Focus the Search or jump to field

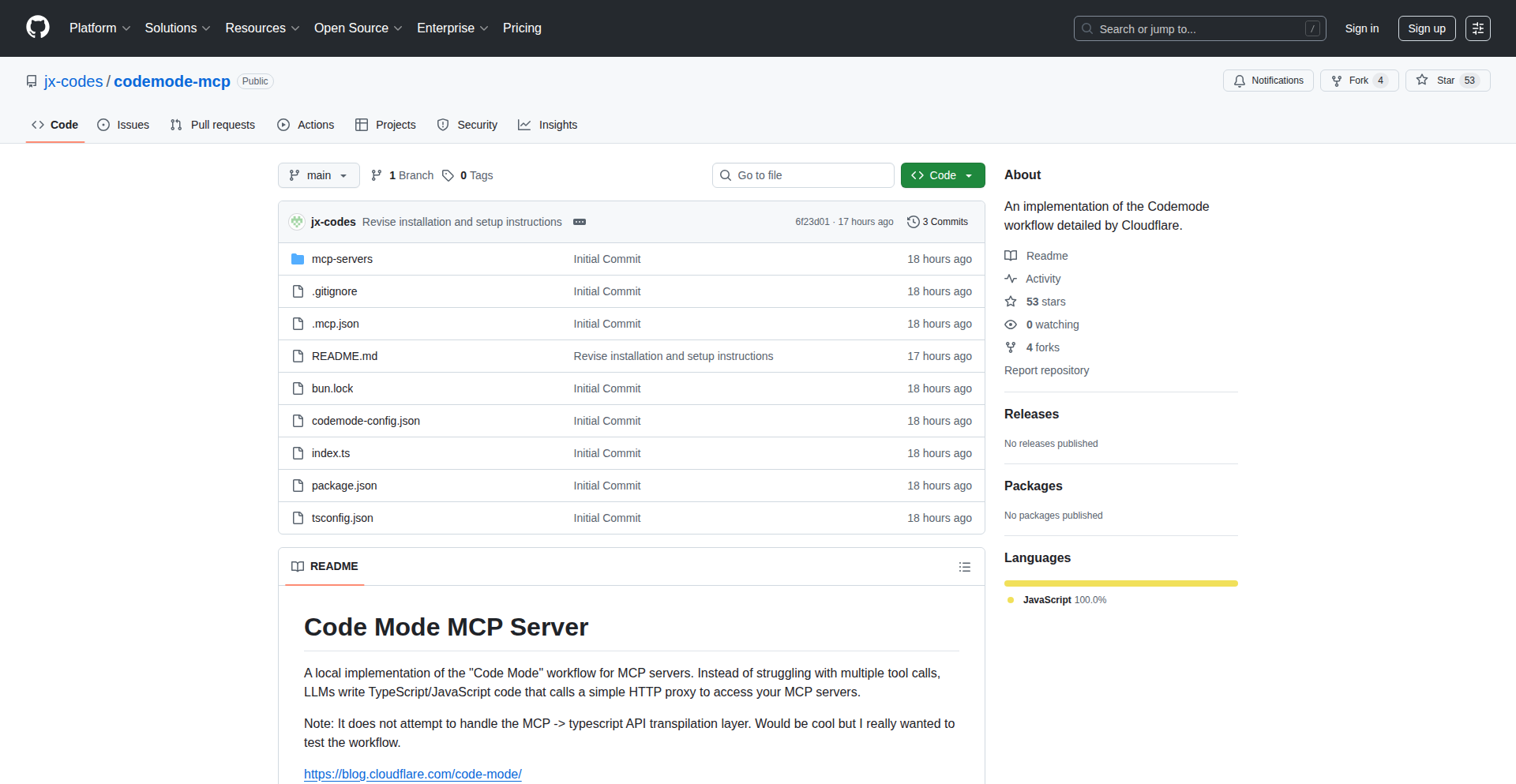[x=1199, y=28]
